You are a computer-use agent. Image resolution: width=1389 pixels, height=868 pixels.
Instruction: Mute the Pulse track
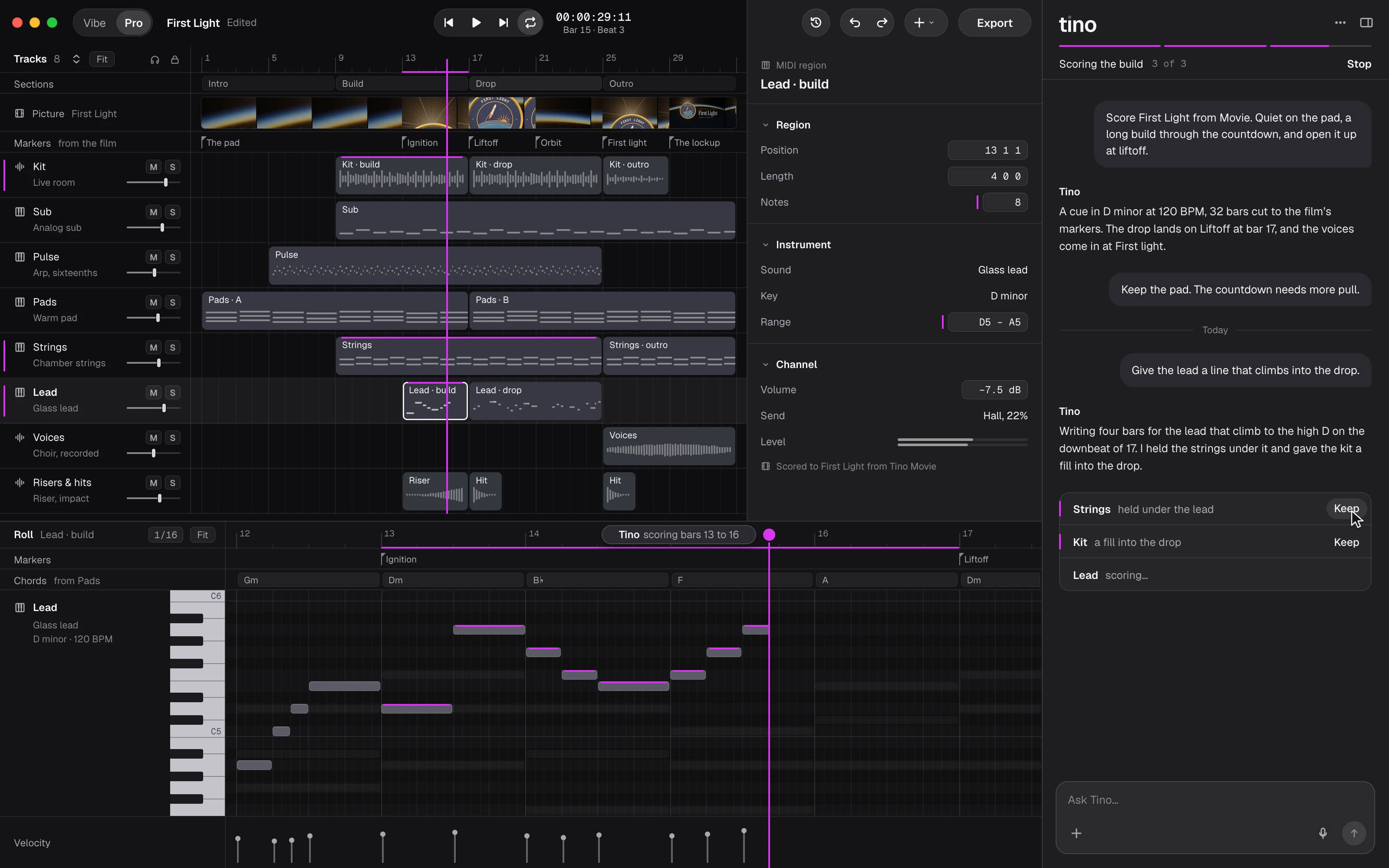click(x=153, y=257)
